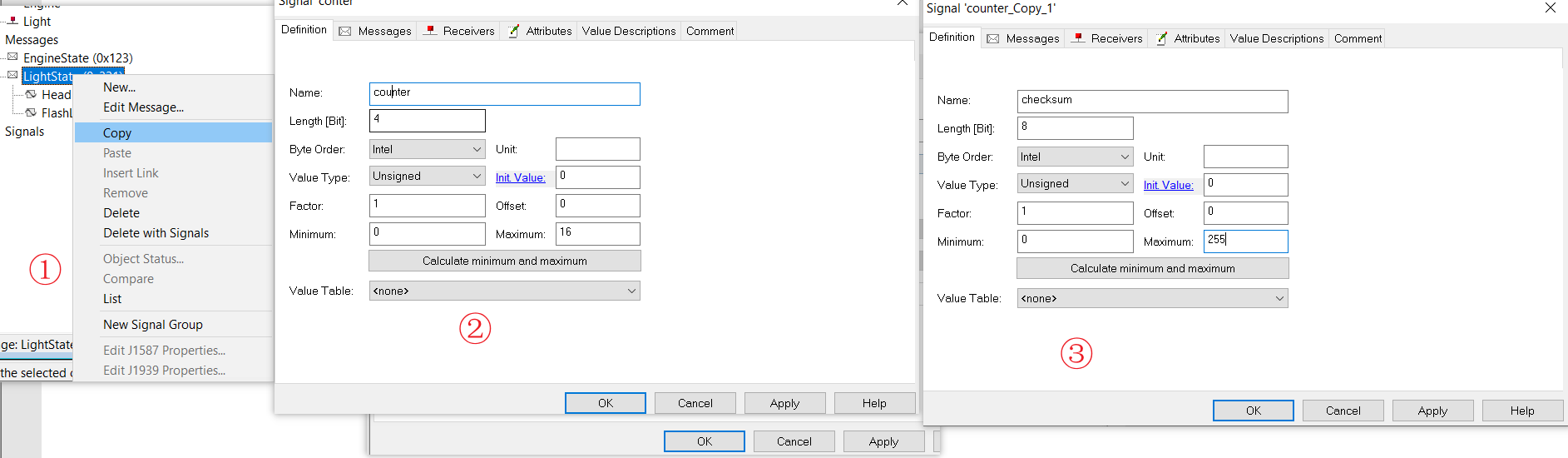1568x458 pixels.
Task: Click Messages tab envelope icon in counter_Copy_1 dialog
Action: click(x=993, y=38)
